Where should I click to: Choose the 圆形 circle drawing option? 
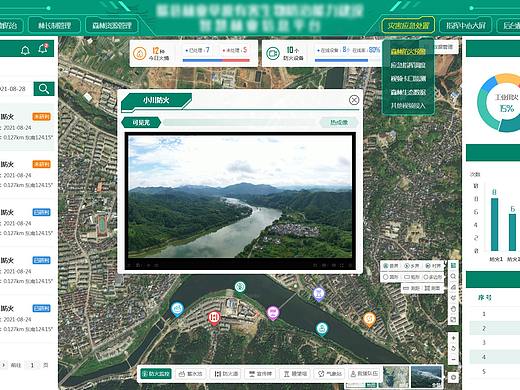[x=391, y=277]
